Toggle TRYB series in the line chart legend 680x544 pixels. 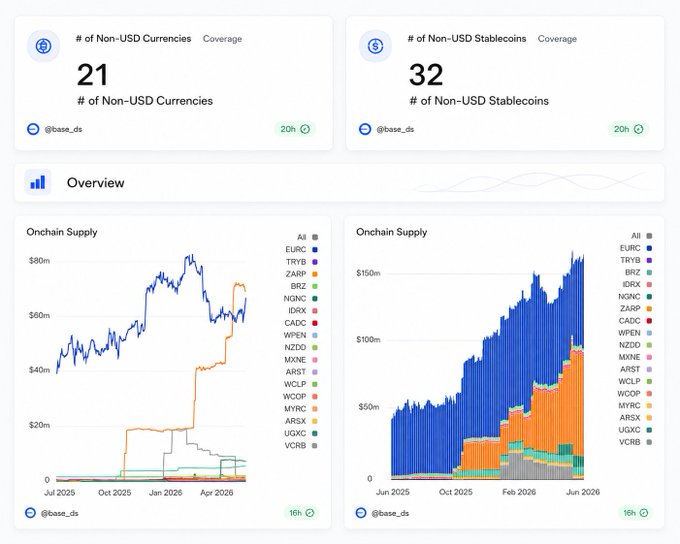pyautogui.click(x=301, y=262)
